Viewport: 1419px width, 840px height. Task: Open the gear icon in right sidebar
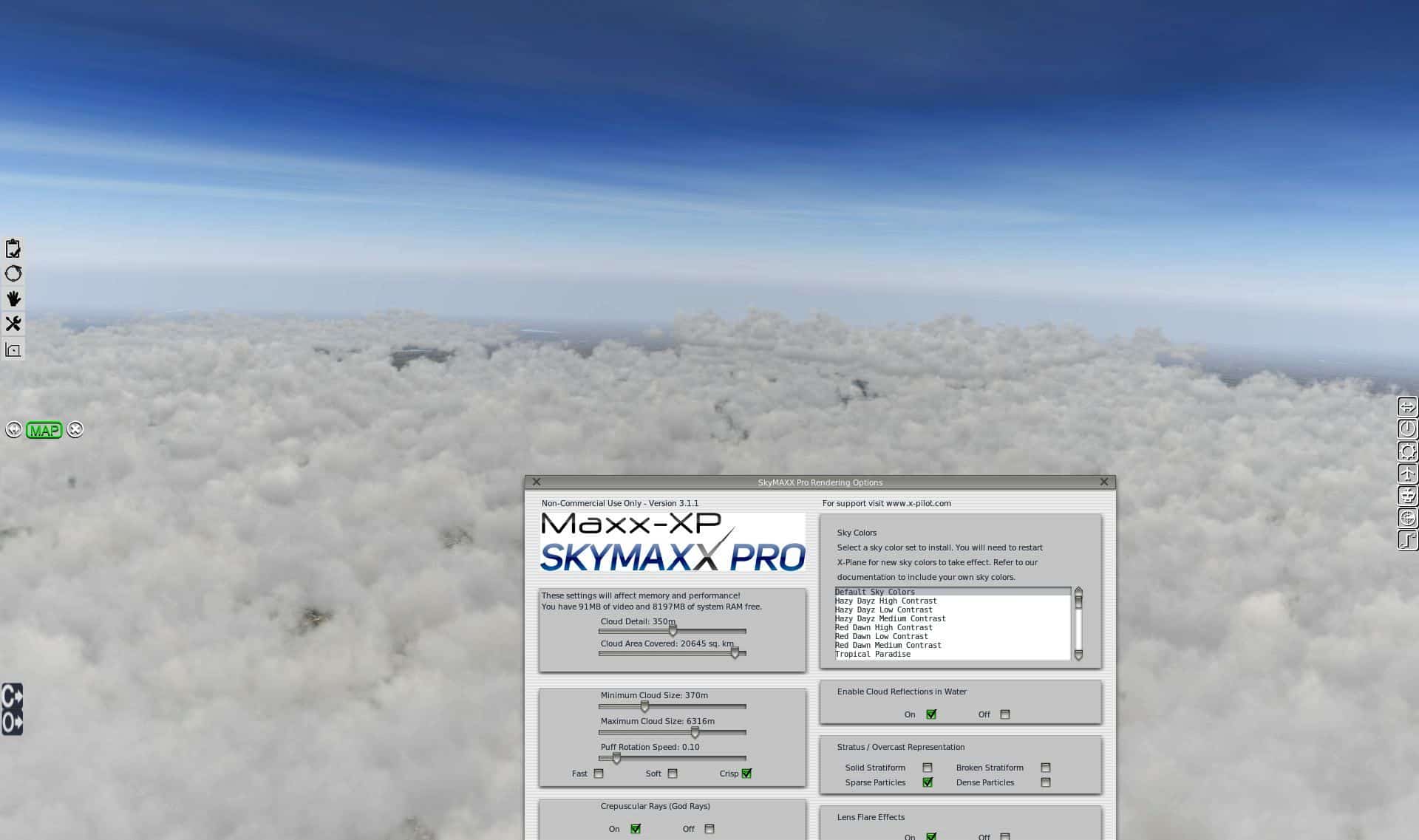[1407, 451]
